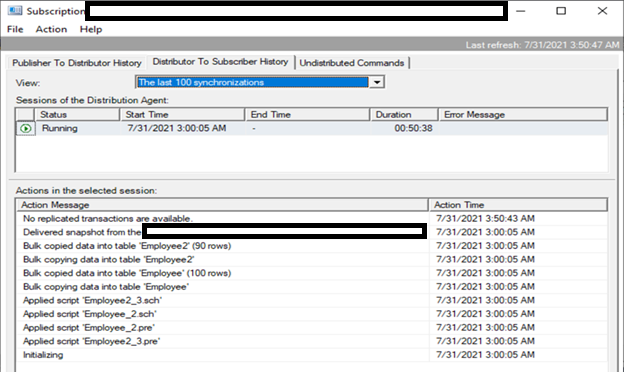The image size is (624, 372).
Task: Open the Help menu
Action: pyautogui.click(x=91, y=29)
